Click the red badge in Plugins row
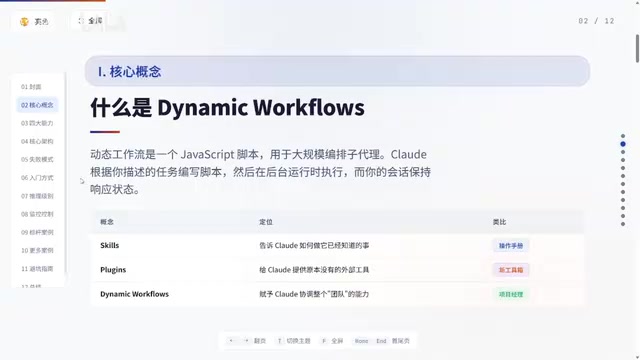The image size is (640, 360). pyautogui.click(x=511, y=270)
